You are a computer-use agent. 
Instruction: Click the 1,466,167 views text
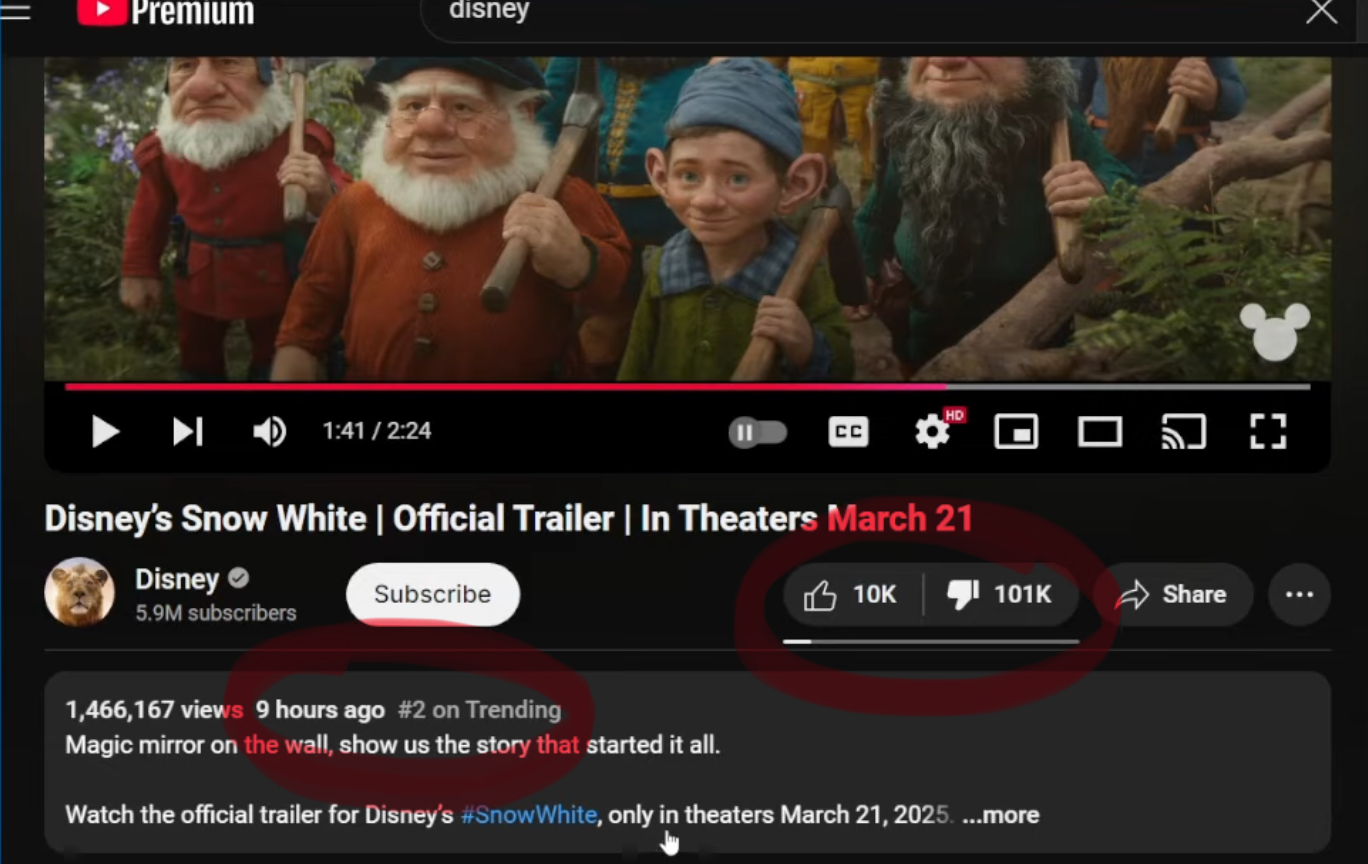point(154,710)
